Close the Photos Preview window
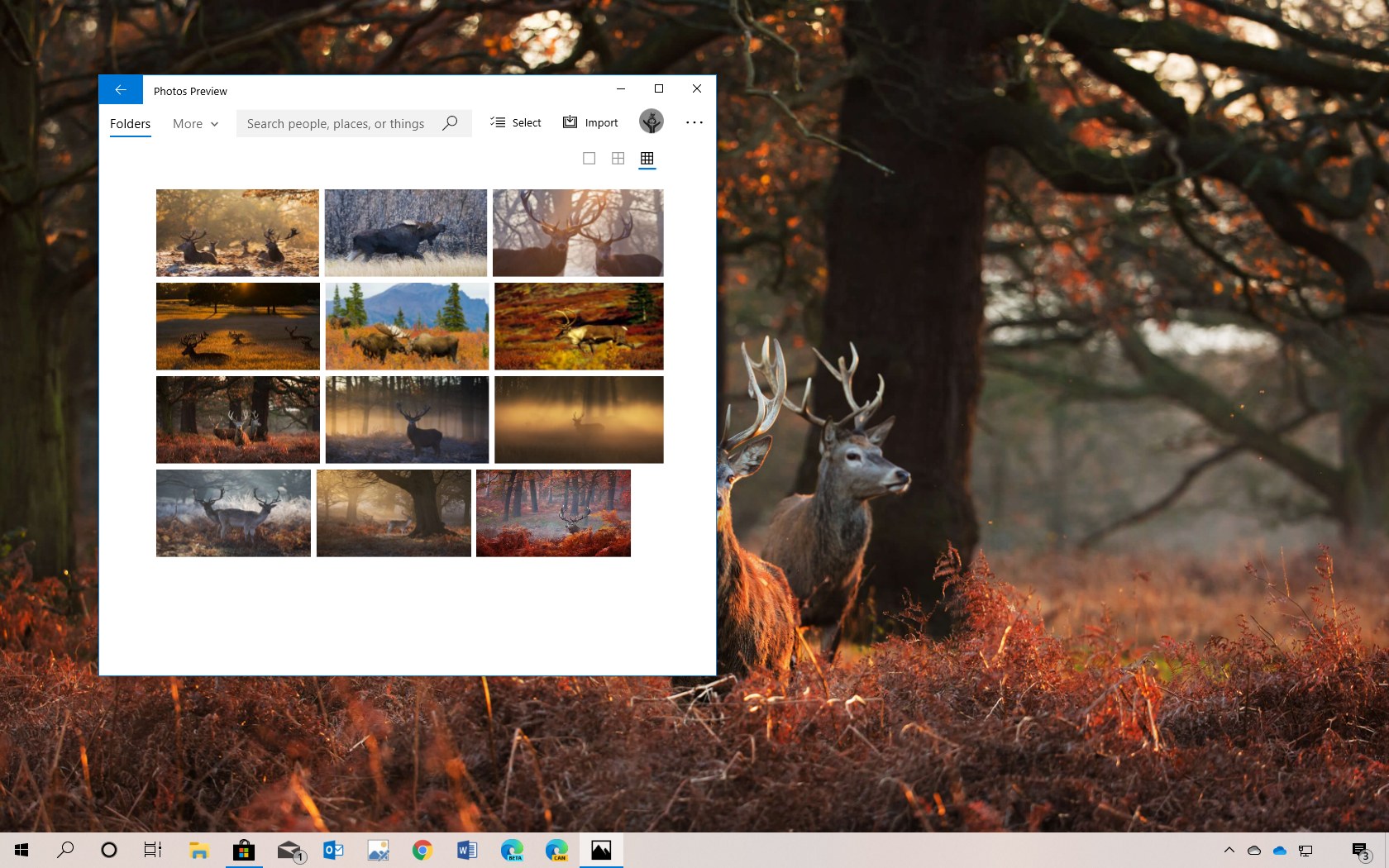Screen dimensions: 1389x868 pos(697,89)
